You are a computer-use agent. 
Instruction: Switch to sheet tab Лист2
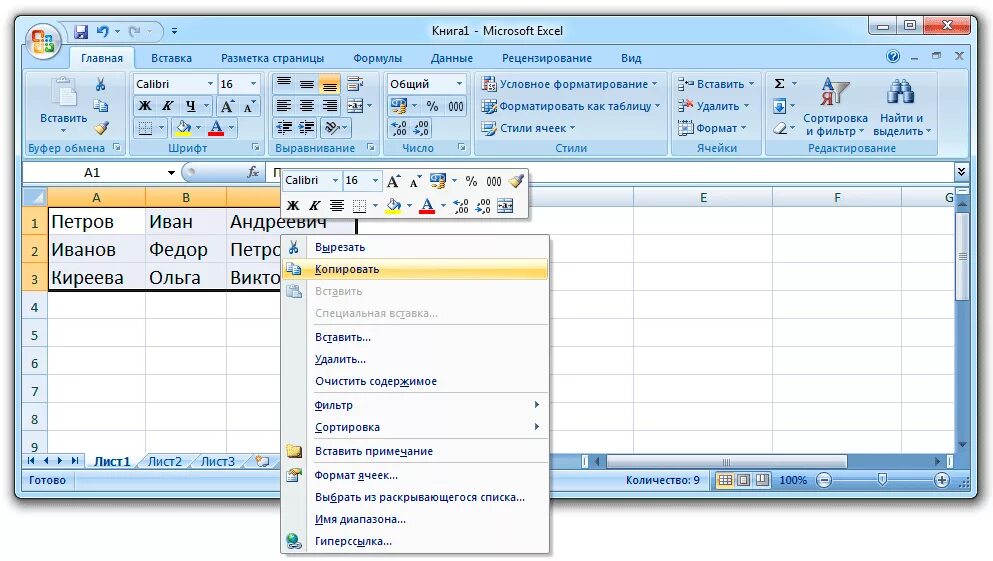(164, 462)
